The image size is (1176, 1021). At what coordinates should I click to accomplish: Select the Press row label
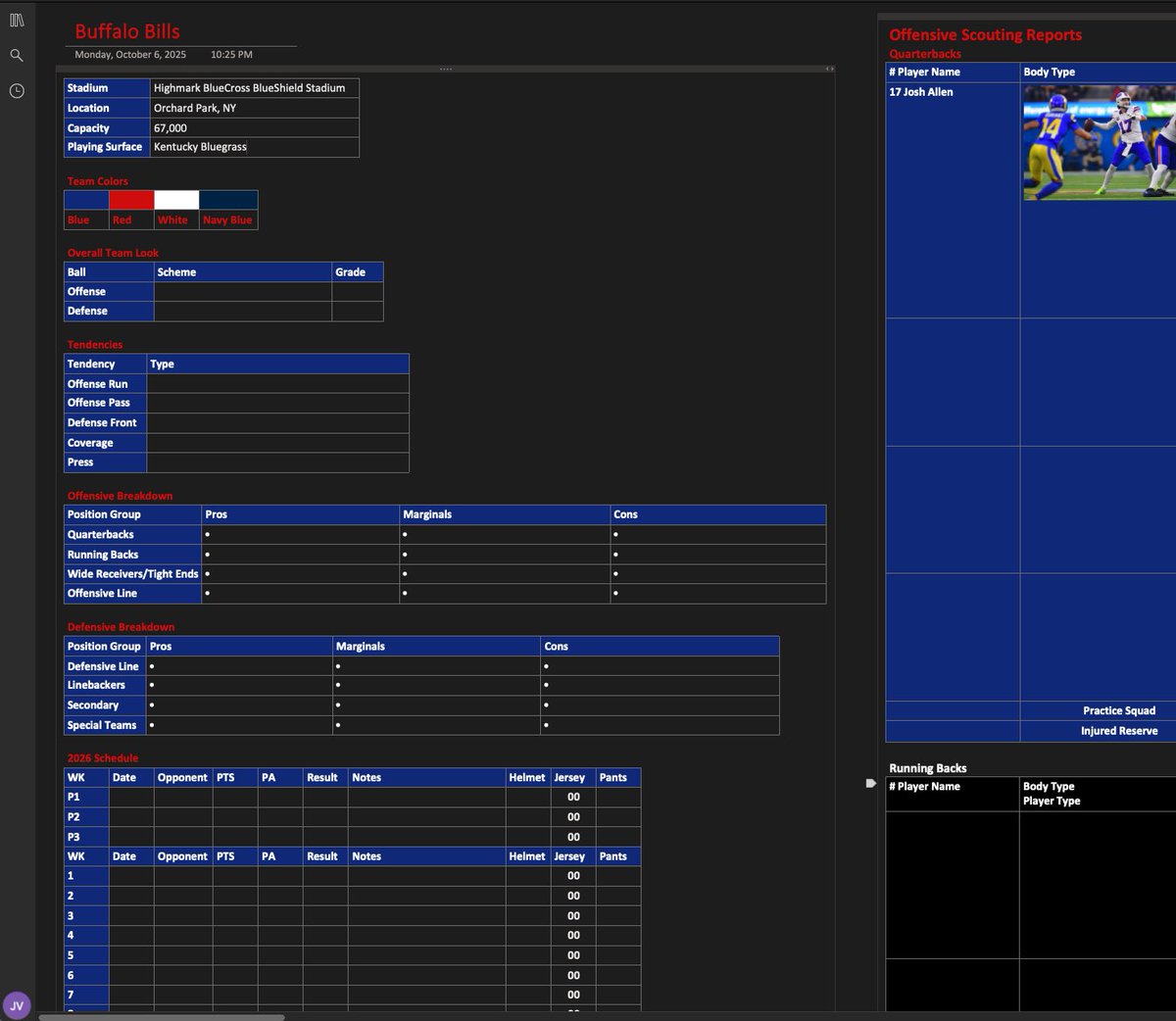coord(105,462)
